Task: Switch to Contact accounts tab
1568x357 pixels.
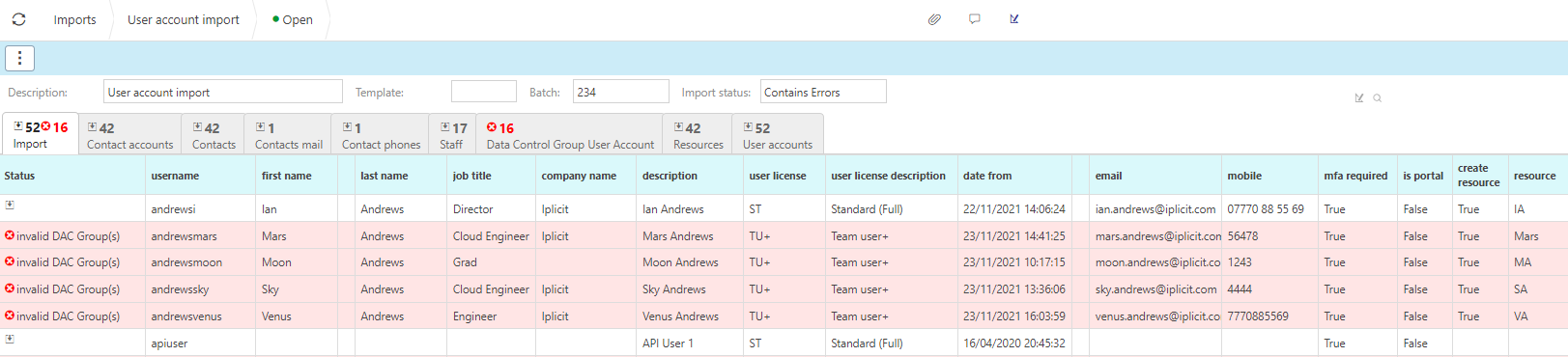Action: point(129,135)
